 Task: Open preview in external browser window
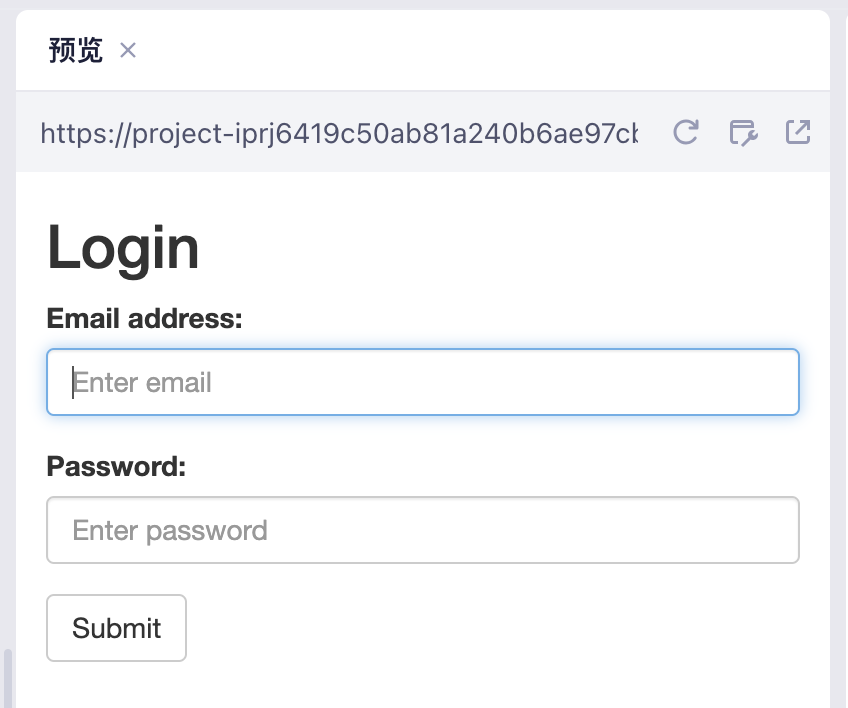click(x=798, y=133)
